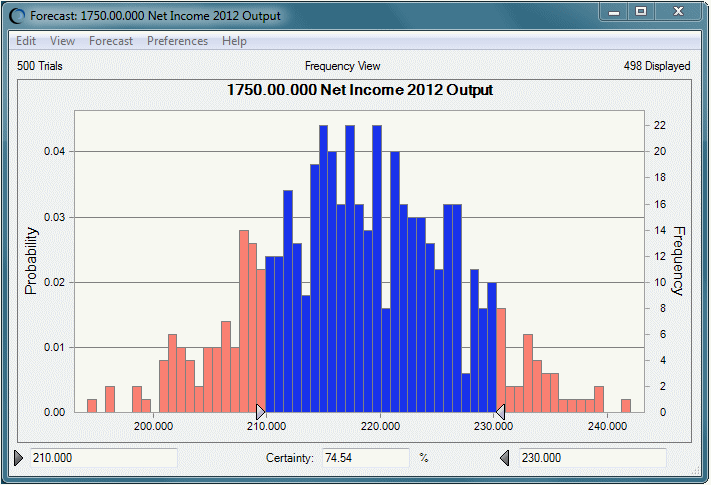Click the Frequency View label
This screenshot has height=485, width=711.
(342, 66)
